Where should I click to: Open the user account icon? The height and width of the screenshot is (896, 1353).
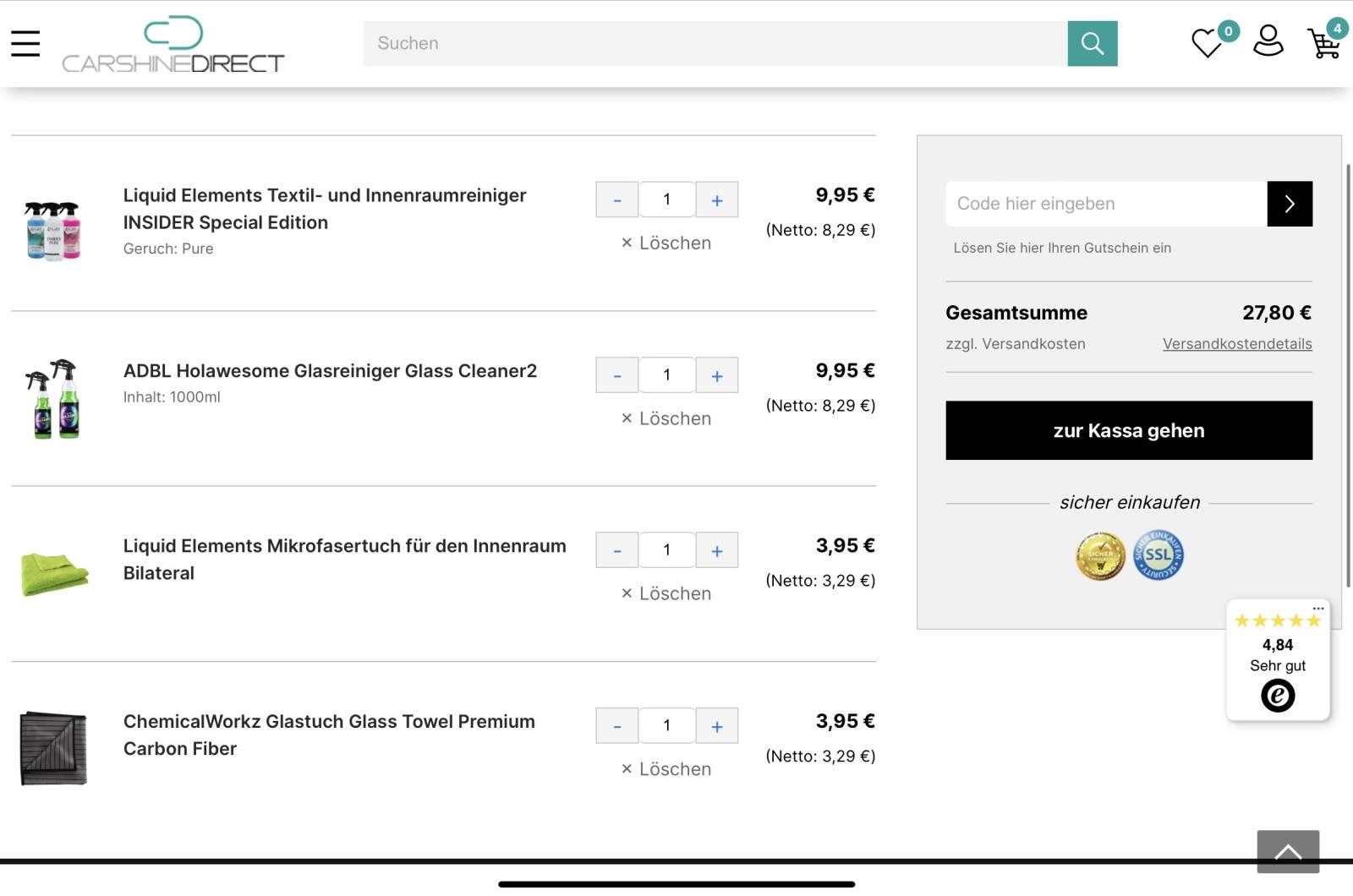pos(1268,41)
